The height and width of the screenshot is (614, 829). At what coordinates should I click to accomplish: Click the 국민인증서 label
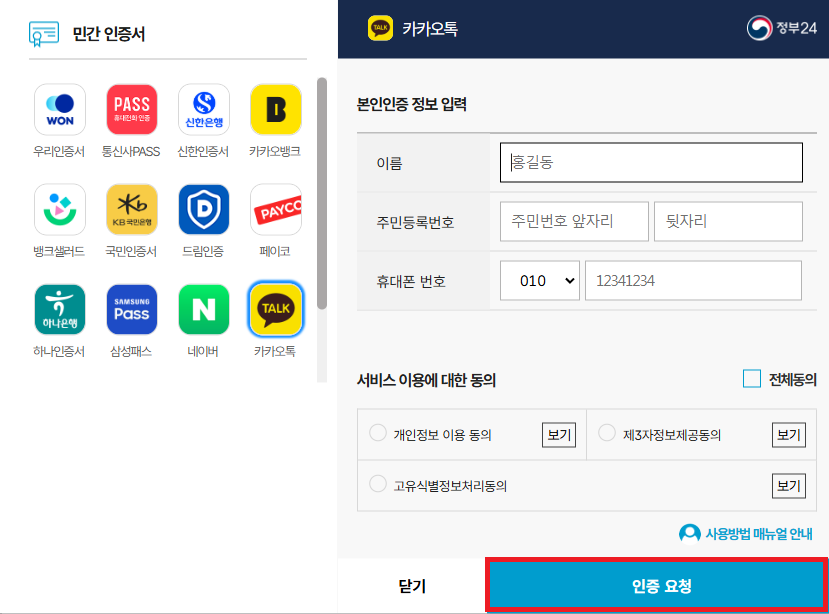[131, 251]
